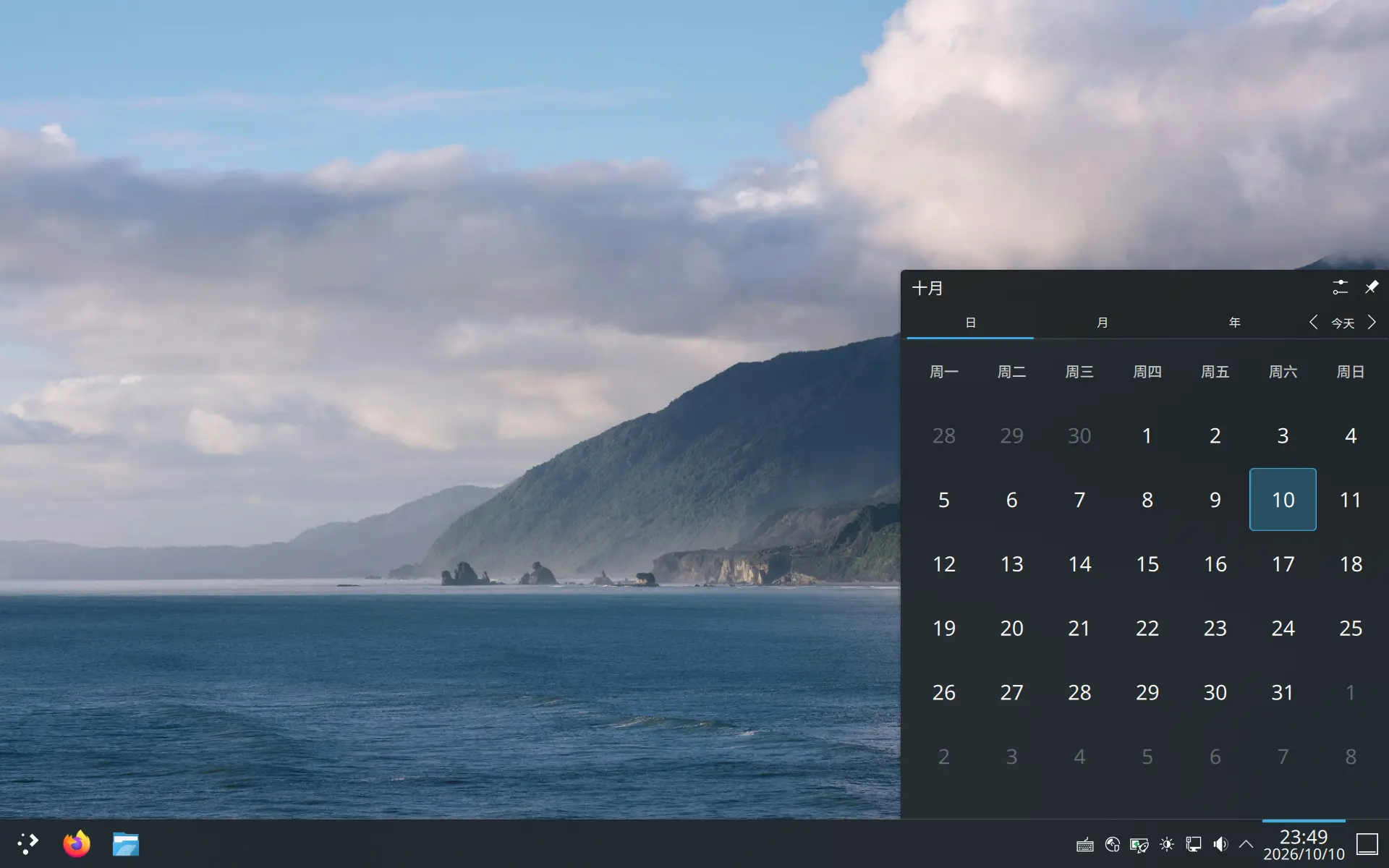The height and width of the screenshot is (868, 1389).
Task: Pin the calendar popup open
Action: (1371, 288)
